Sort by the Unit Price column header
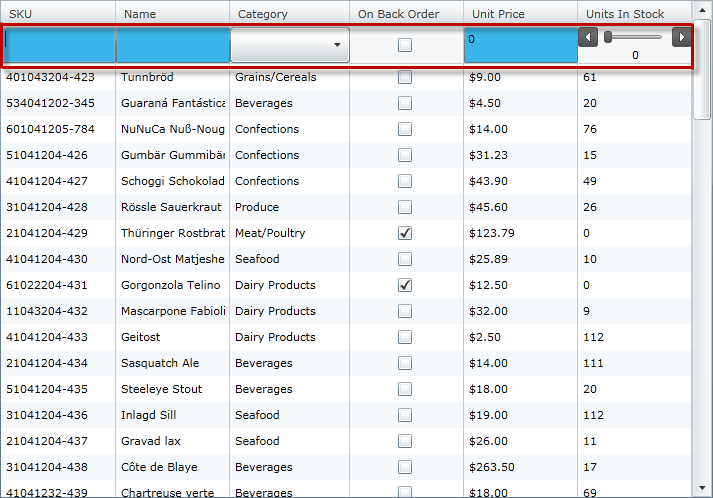 (520, 14)
